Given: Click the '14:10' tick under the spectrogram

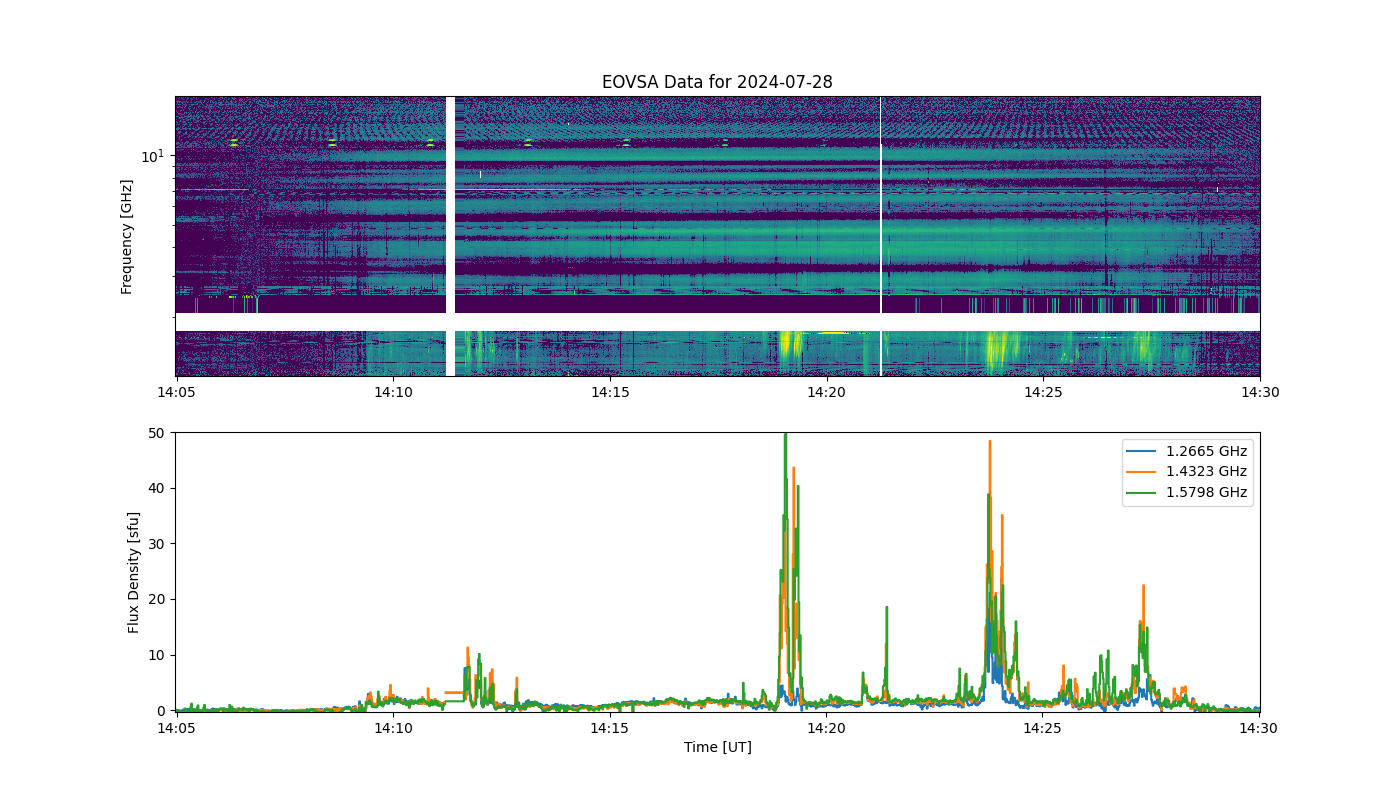Looking at the screenshot, I should tap(392, 393).
